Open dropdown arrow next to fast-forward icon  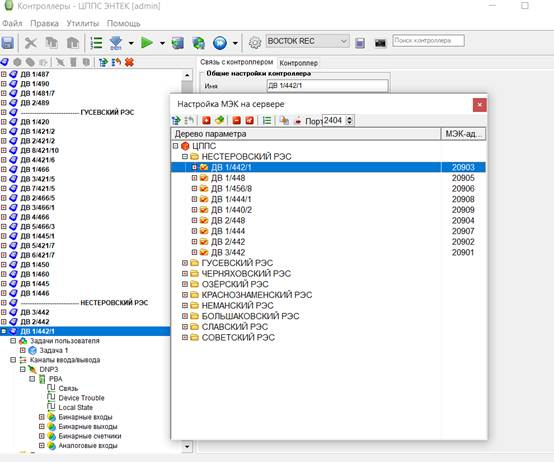(235, 43)
